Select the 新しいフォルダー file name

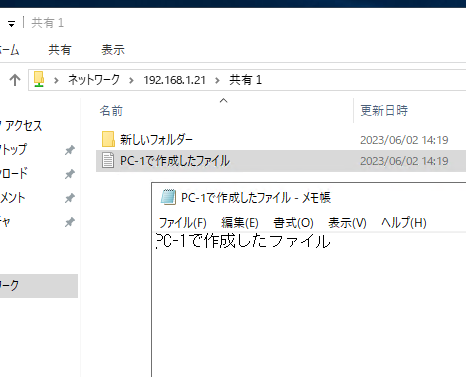point(156,139)
